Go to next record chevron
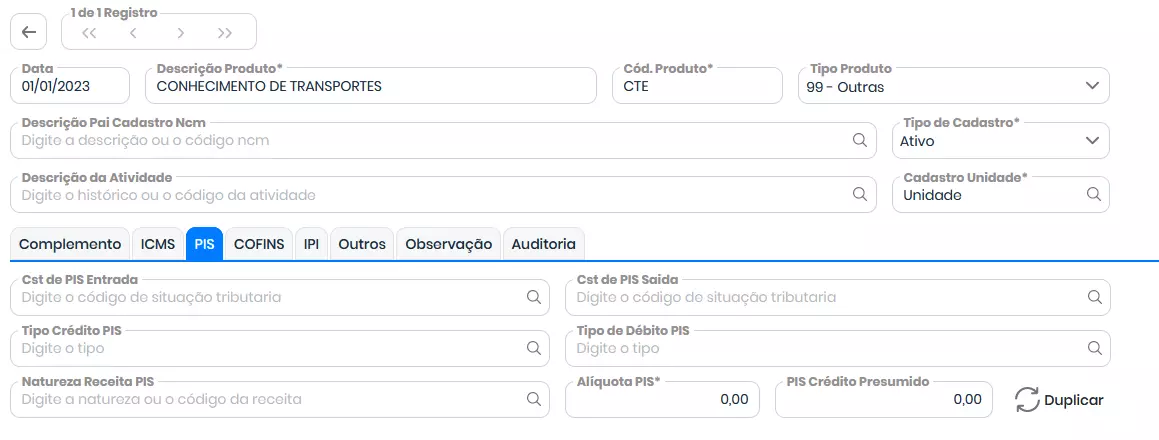Image resolution: width=1159 pixels, height=440 pixels. click(x=180, y=33)
